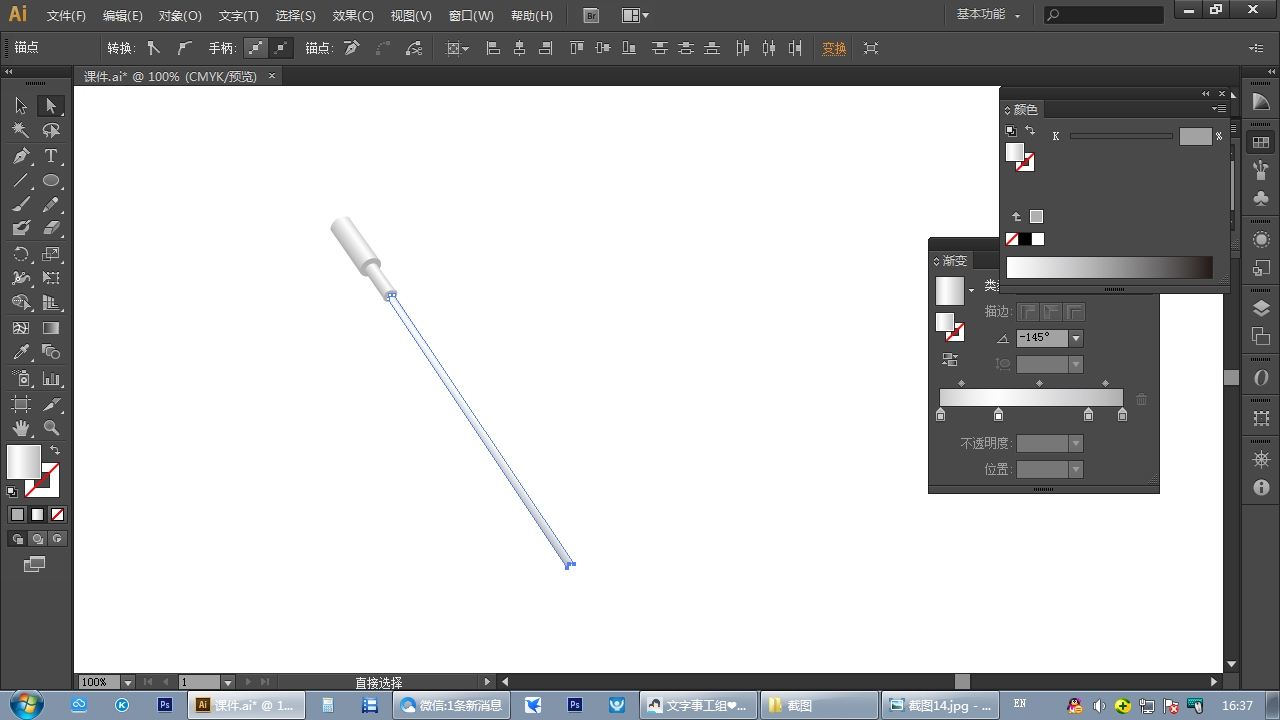Select the Eyedropper tool
The width and height of the screenshot is (1280, 720).
[x=21, y=352]
